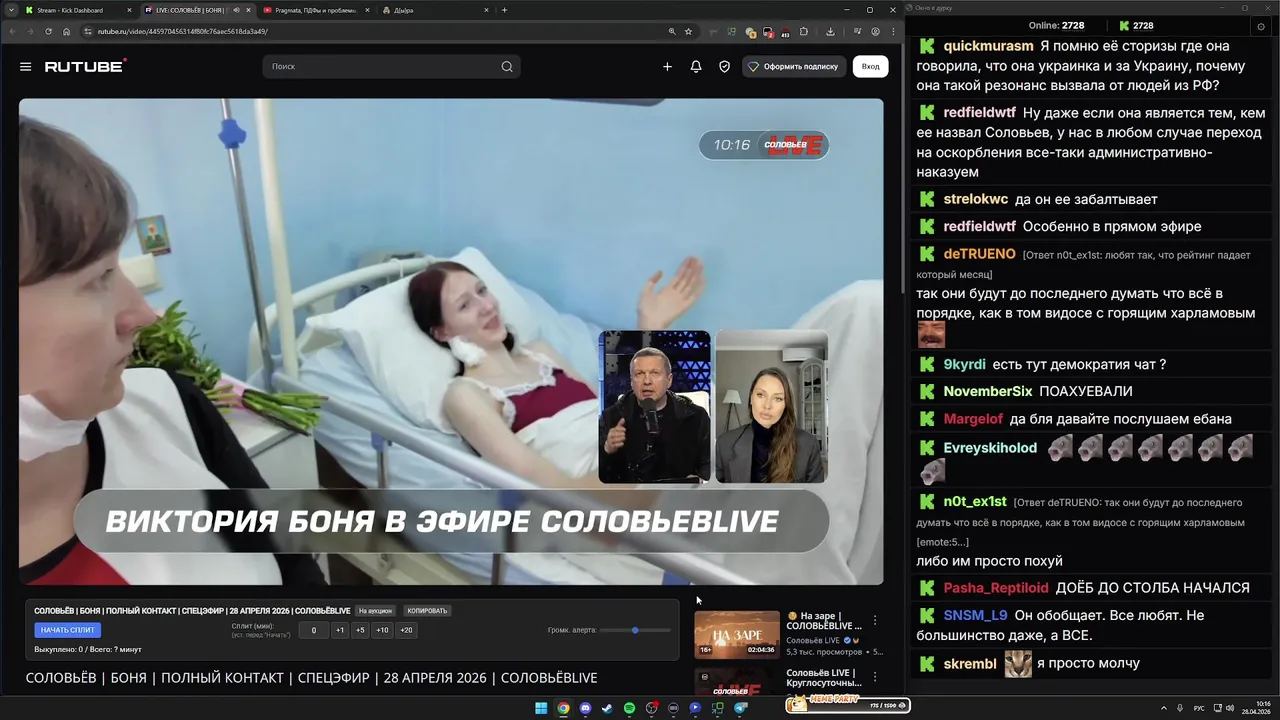Open the RUTUBE hamburger menu
Screen dimensions: 1280x720
[25, 66]
